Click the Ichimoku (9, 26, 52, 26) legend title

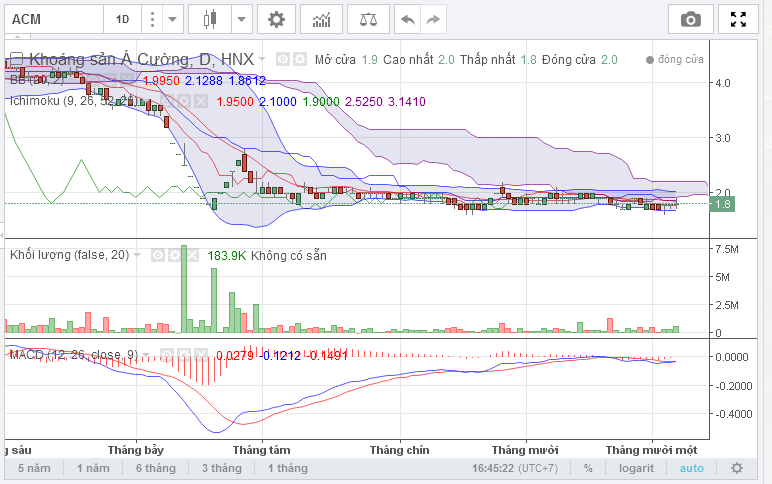click(73, 101)
